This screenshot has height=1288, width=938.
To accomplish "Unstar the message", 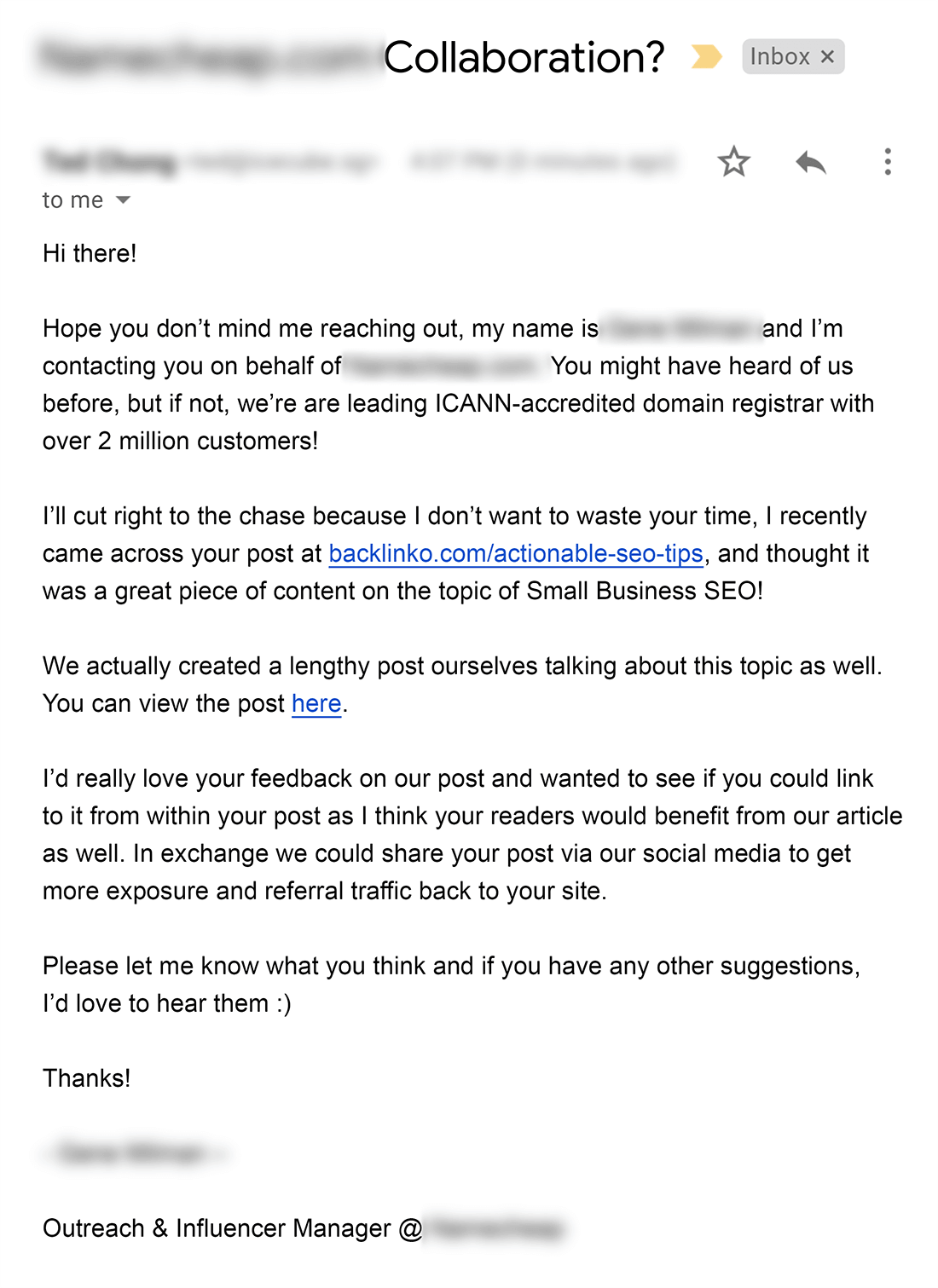I will coord(733,162).
